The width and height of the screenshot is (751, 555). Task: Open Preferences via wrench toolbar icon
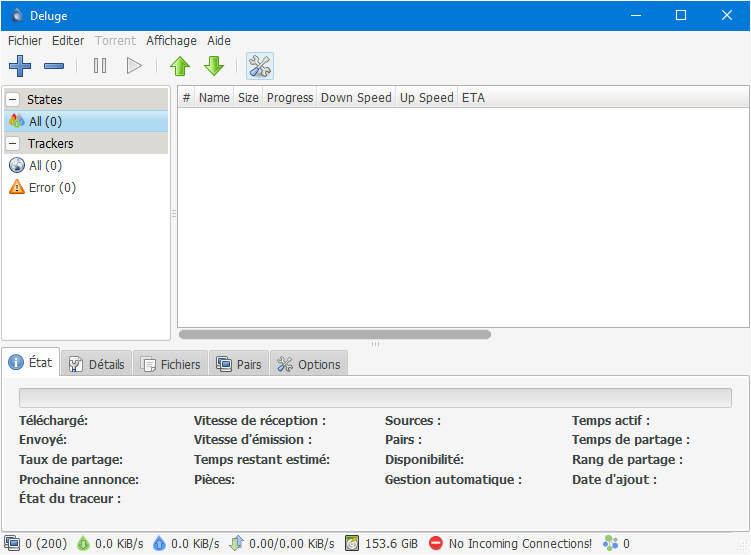click(260, 66)
